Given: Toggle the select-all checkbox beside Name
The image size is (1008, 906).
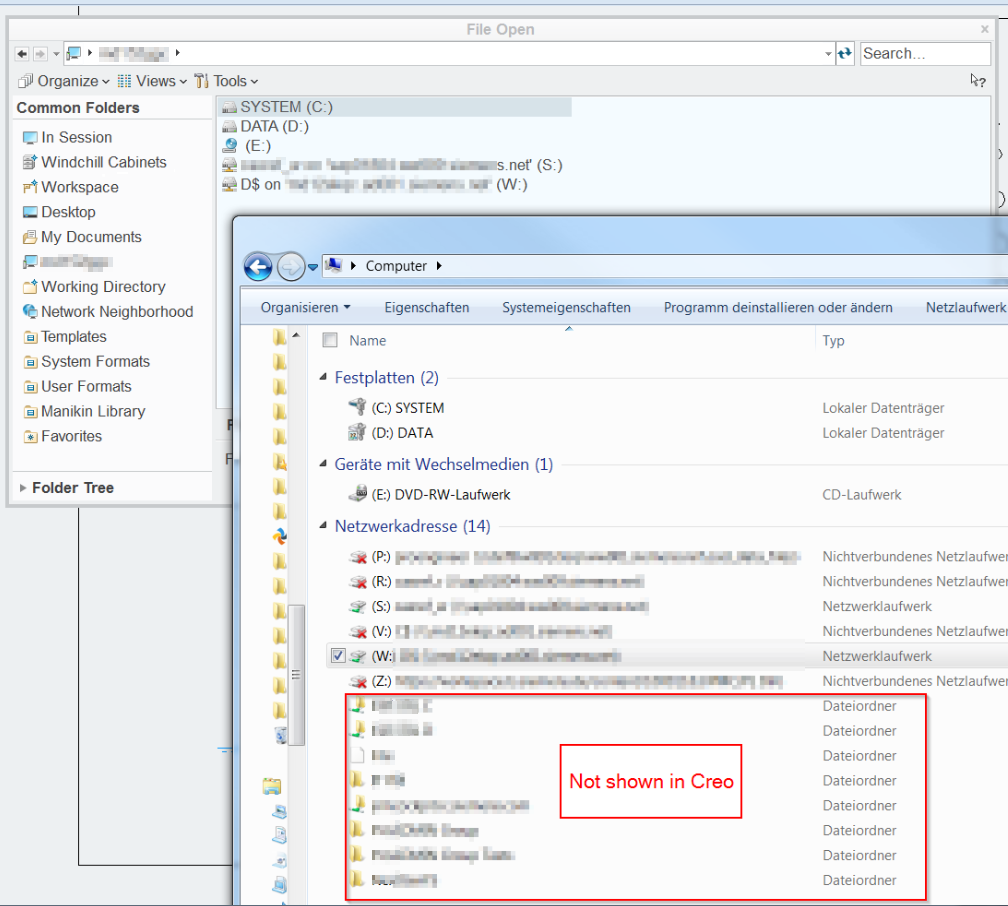Looking at the screenshot, I should [330, 340].
